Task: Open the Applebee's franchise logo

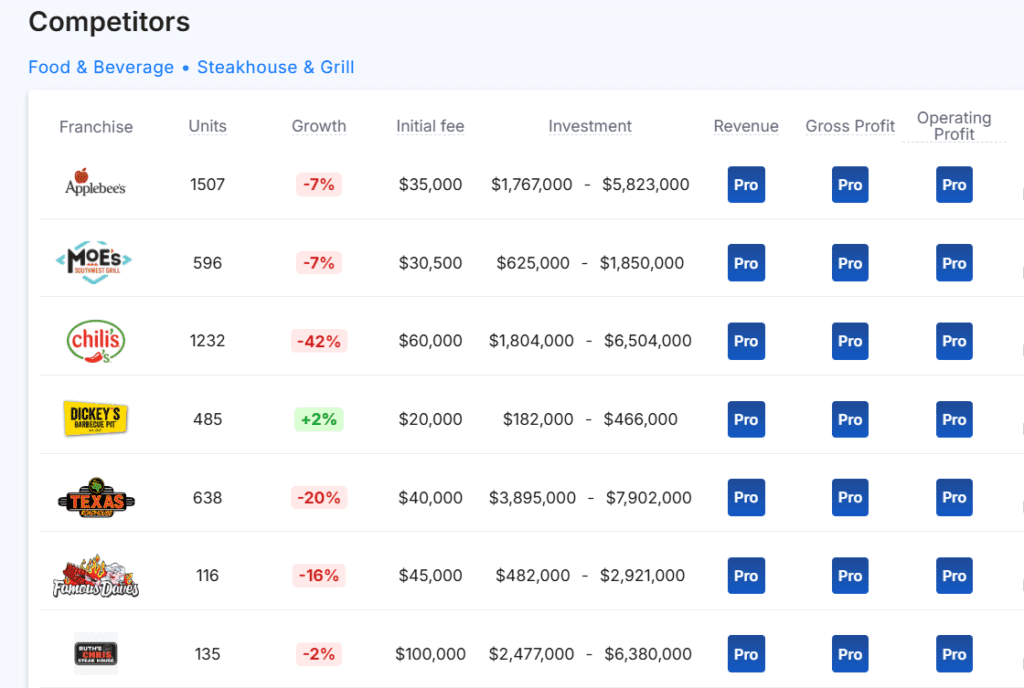Action: (x=95, y=183)
